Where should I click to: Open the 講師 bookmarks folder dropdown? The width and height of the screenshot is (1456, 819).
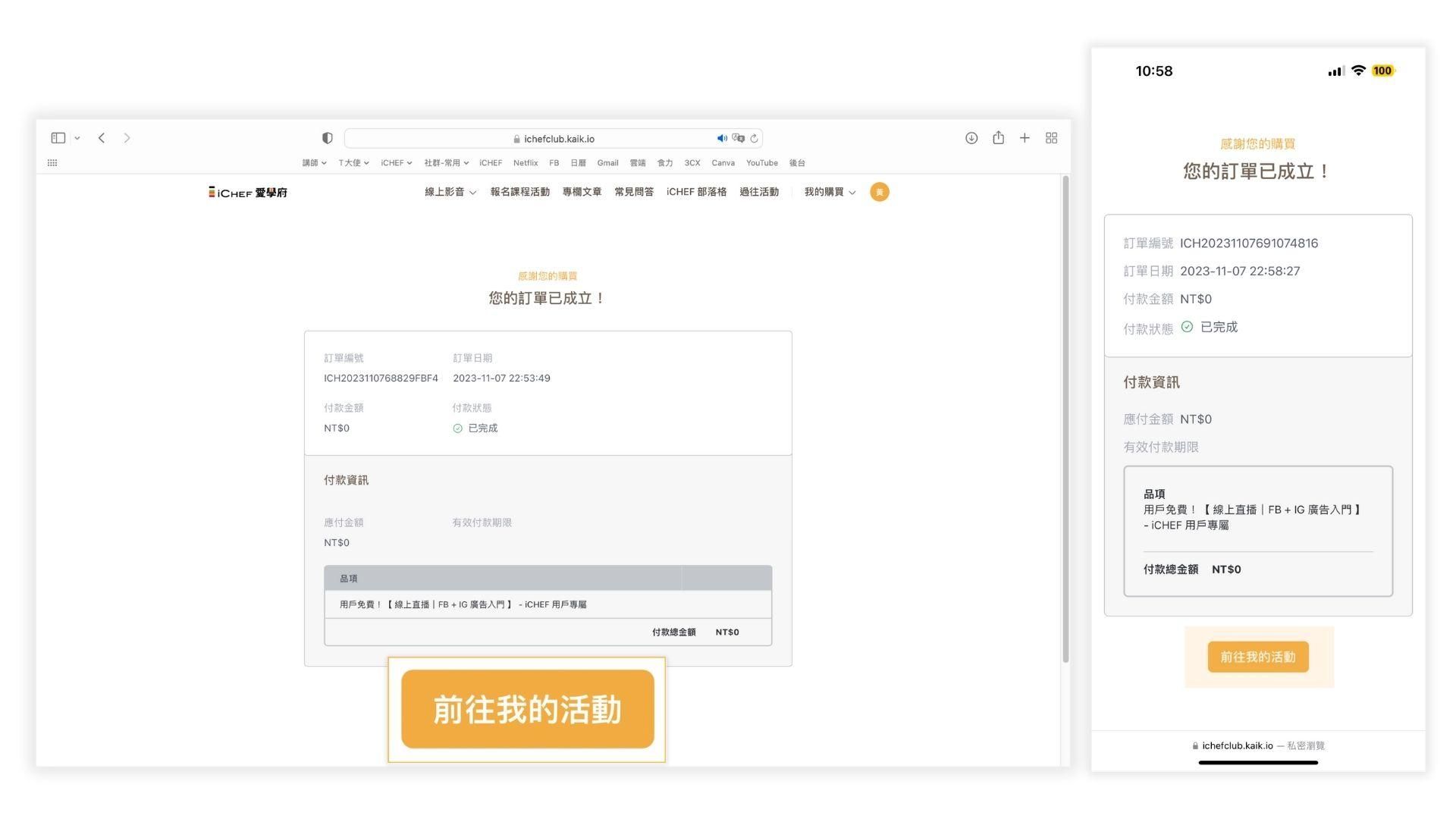[314, 163]
